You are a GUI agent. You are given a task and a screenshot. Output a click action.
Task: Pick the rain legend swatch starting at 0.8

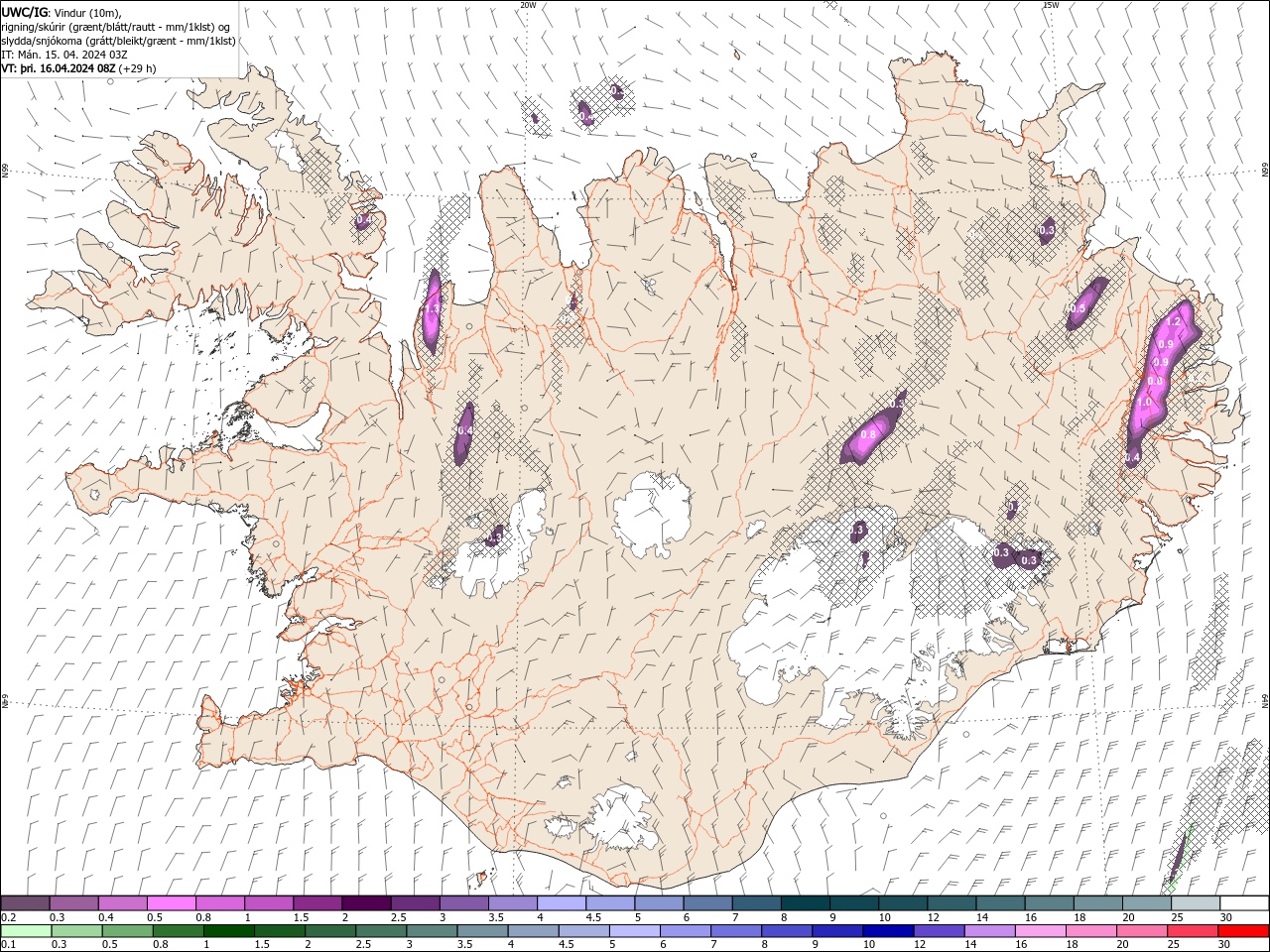tap(178, 931)
